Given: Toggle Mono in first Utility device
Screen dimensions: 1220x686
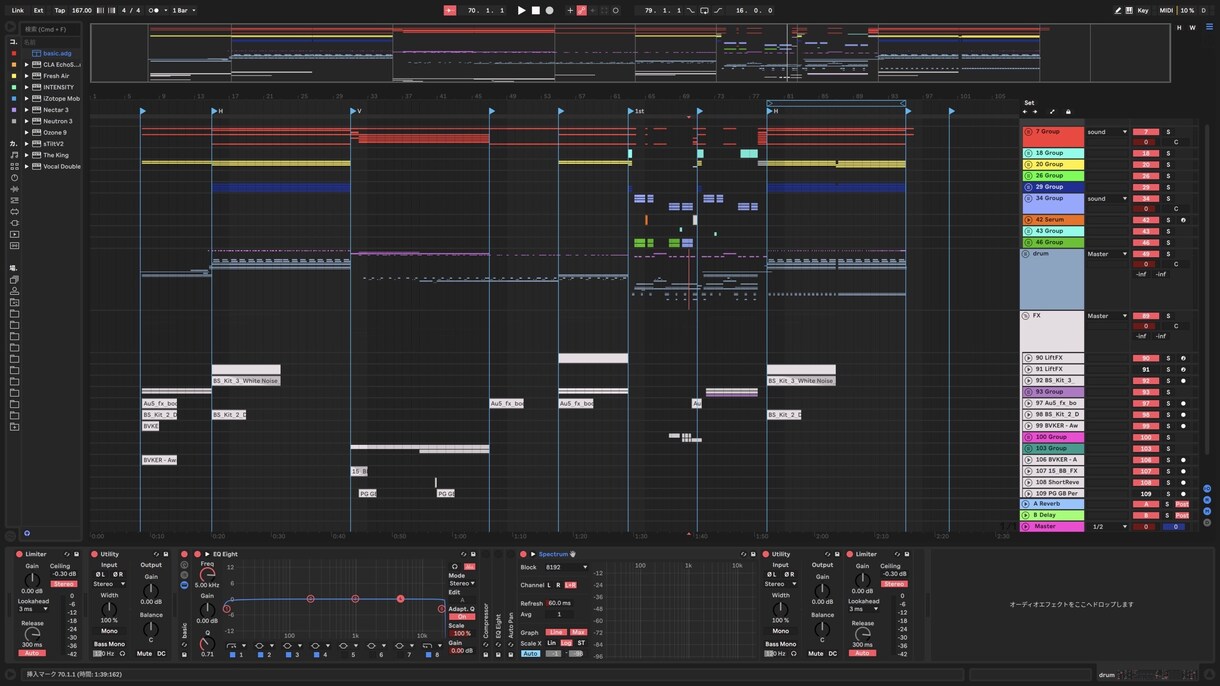Looking at the screenshot, I should click(x=109, y=631).
